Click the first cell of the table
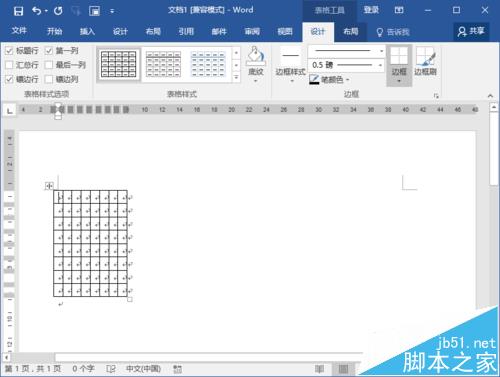This screenshot has height=377, width=500. (x=58, y=197)
